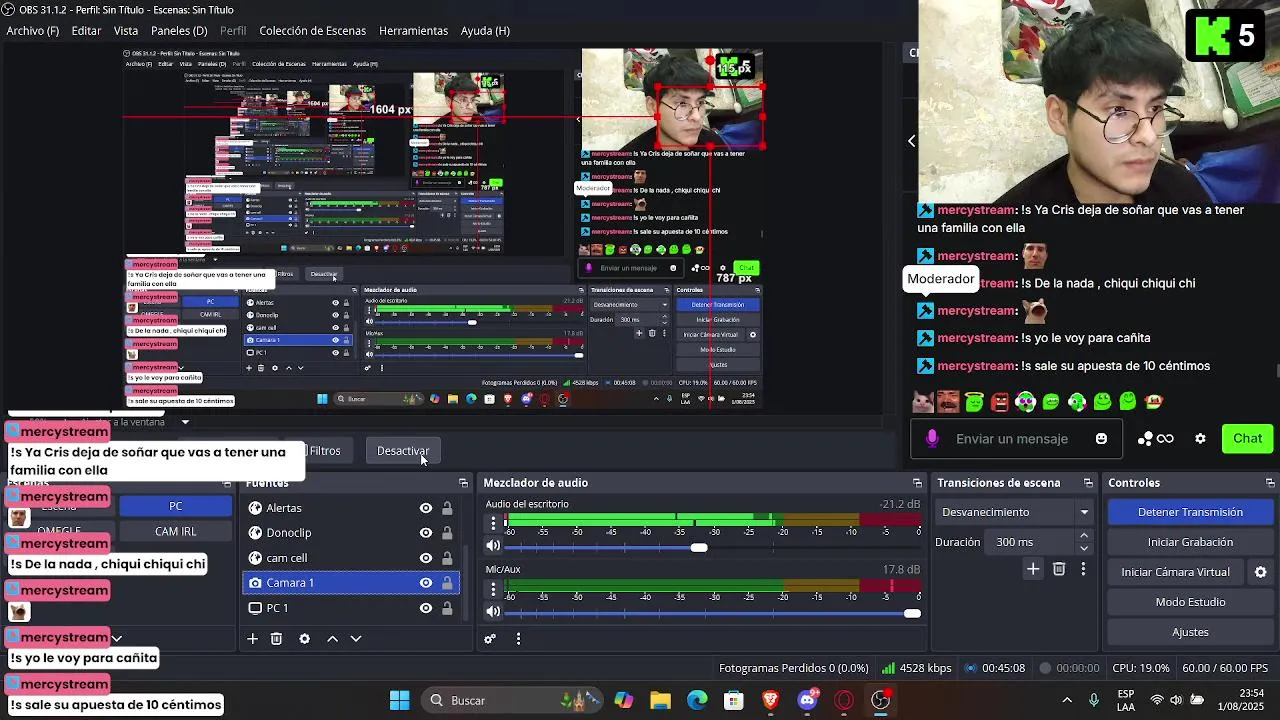Open Ayuda menu
The height and width of the screenshot is (720, 1280).
(485, 31)
